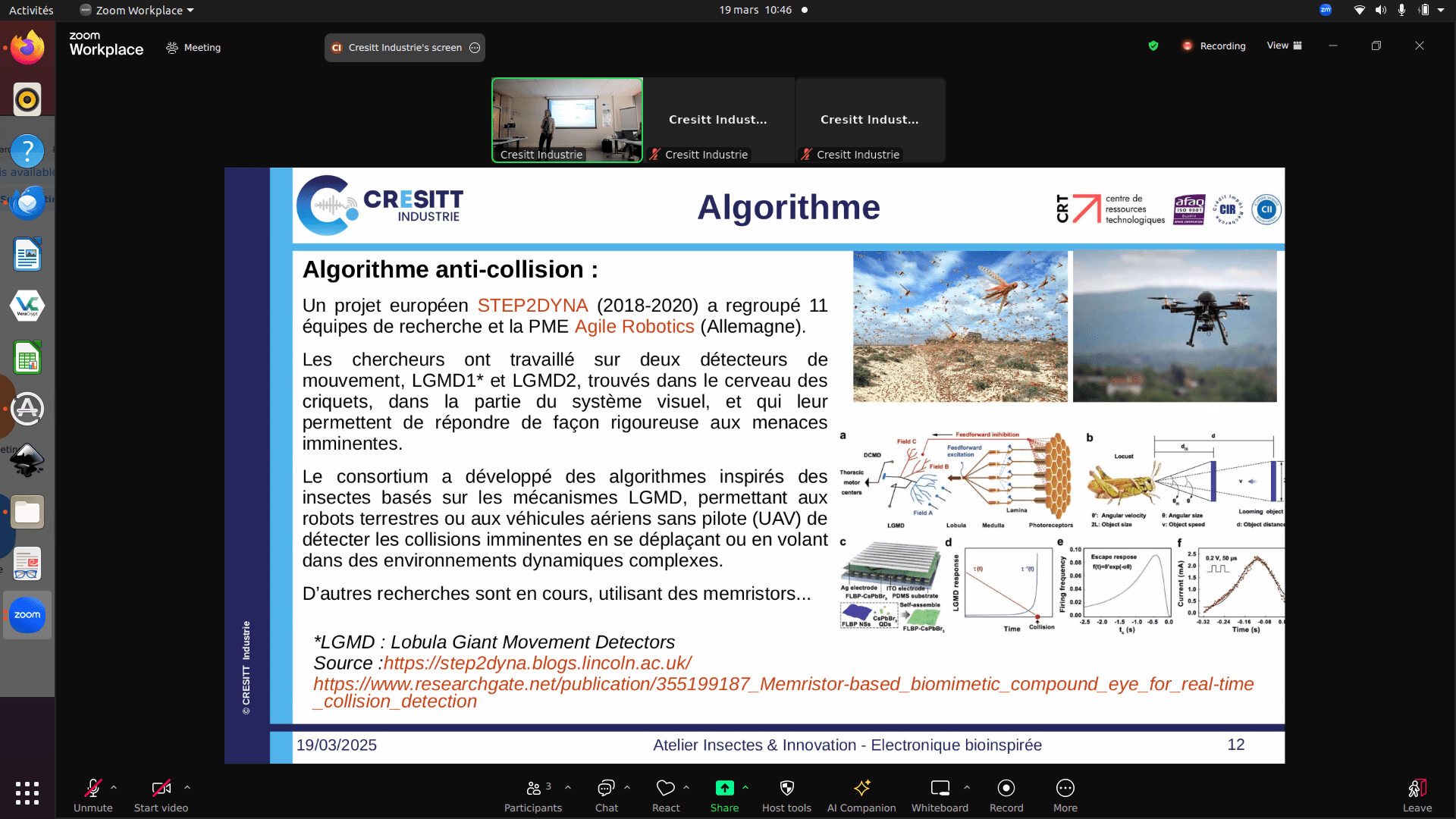Image resolution: width=1456 pixels, height=819 pixels.
Task: Expand audio options arrow beside Unmute
Action: [114, 787]
